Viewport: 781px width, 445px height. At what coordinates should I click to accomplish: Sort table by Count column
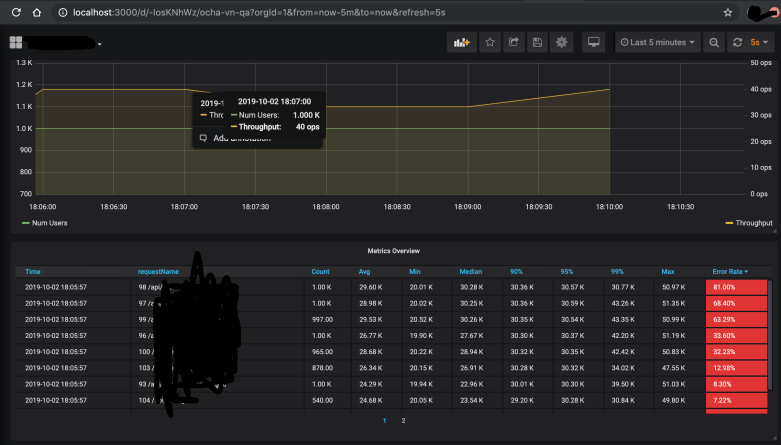(x=320, y=272)
